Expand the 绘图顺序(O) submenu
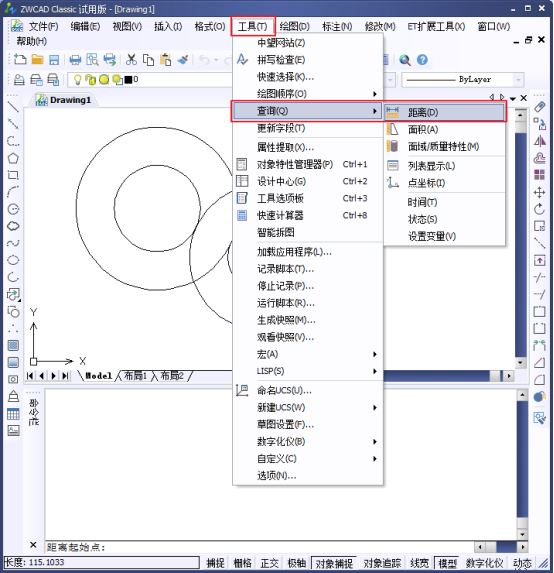Image resolution: width=554 pixels, height=573 pixels. click(308, 94)
